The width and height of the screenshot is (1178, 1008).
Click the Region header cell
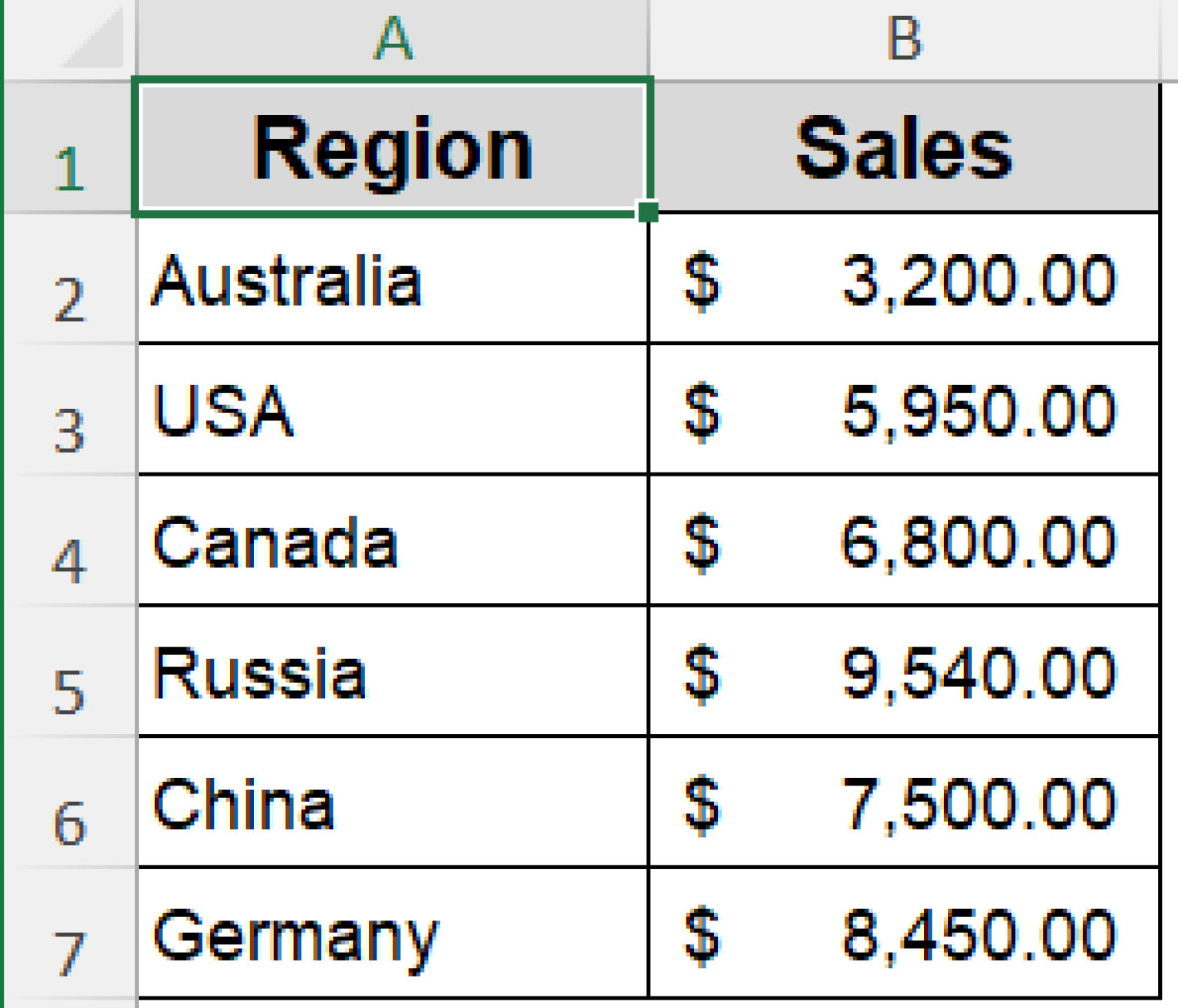(391, 146)
